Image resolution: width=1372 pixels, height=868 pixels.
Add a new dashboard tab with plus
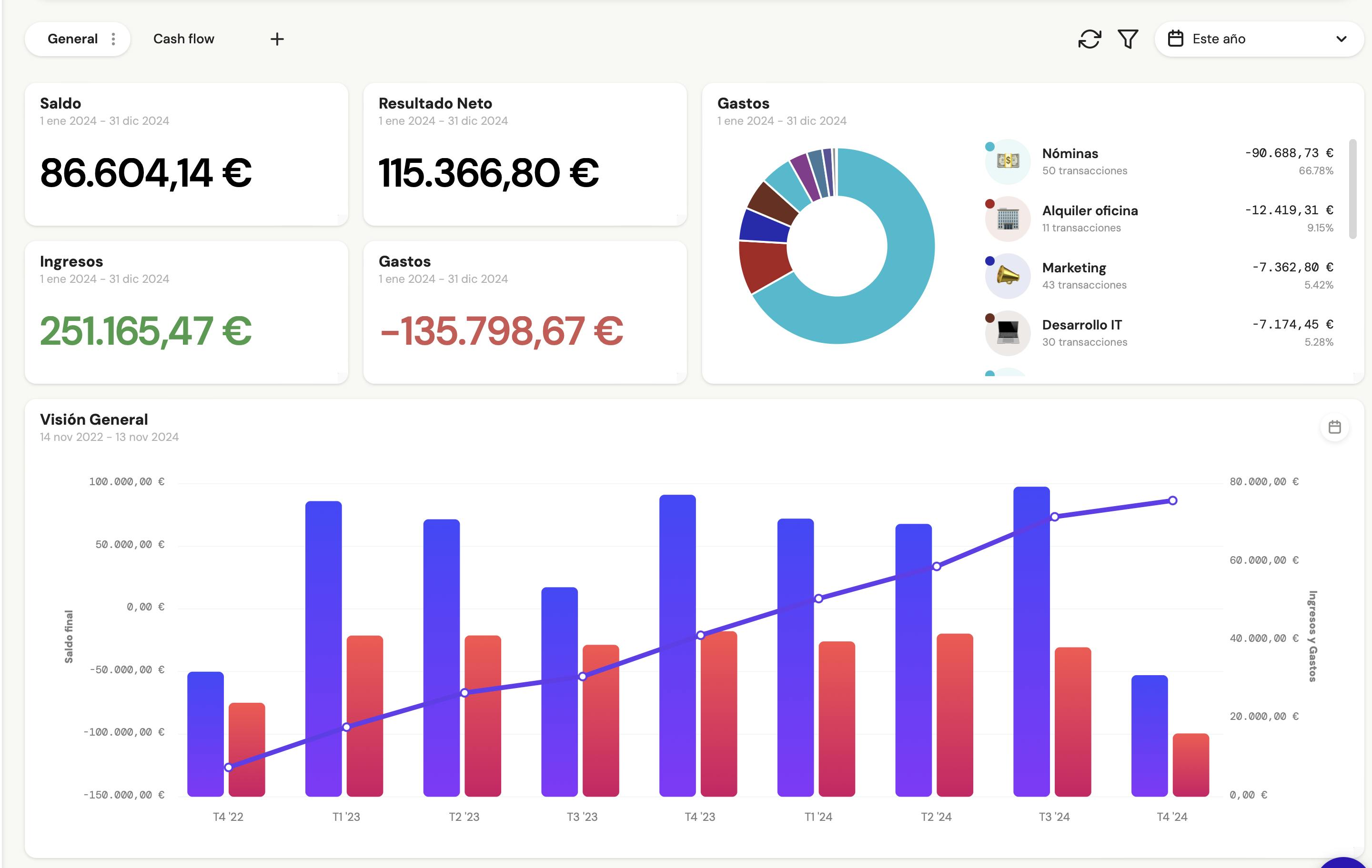[277, 39]
